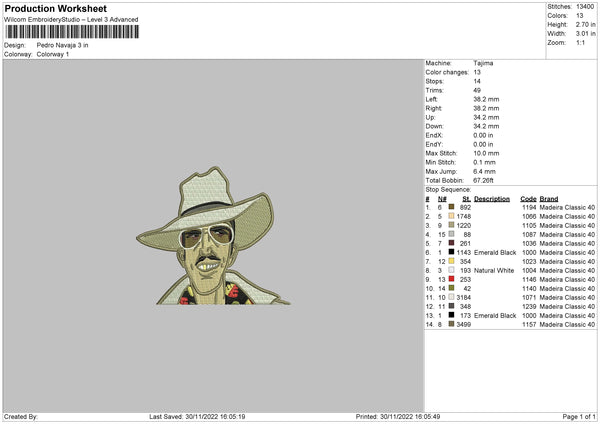Image resolution: width=600 pixels, height=424 pixels.
Task: Click the 'St.' column header
Action: (x=466, y=199)
